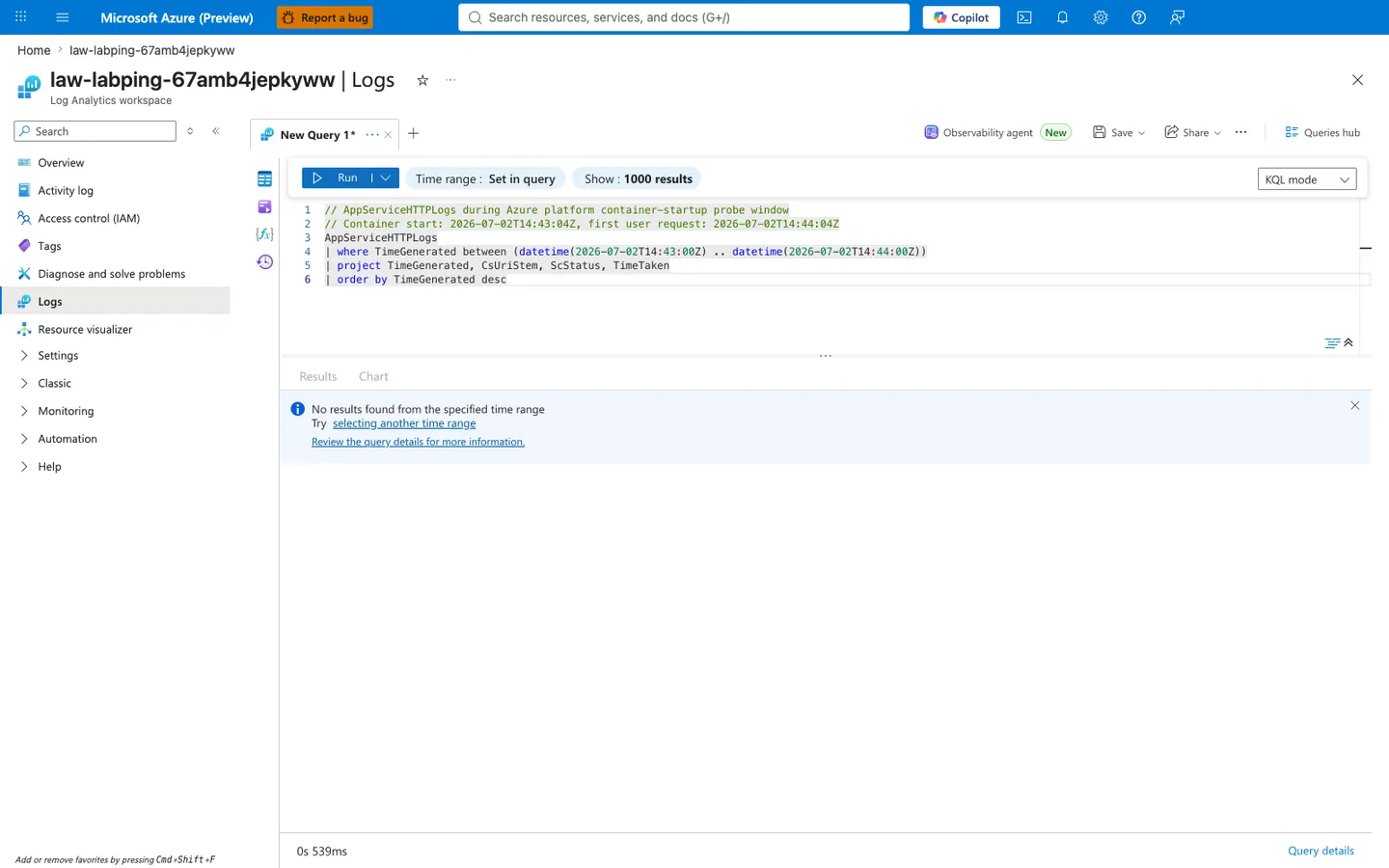Open Query details link
The image size is (1389, 868).
(x=1321, y=851)
